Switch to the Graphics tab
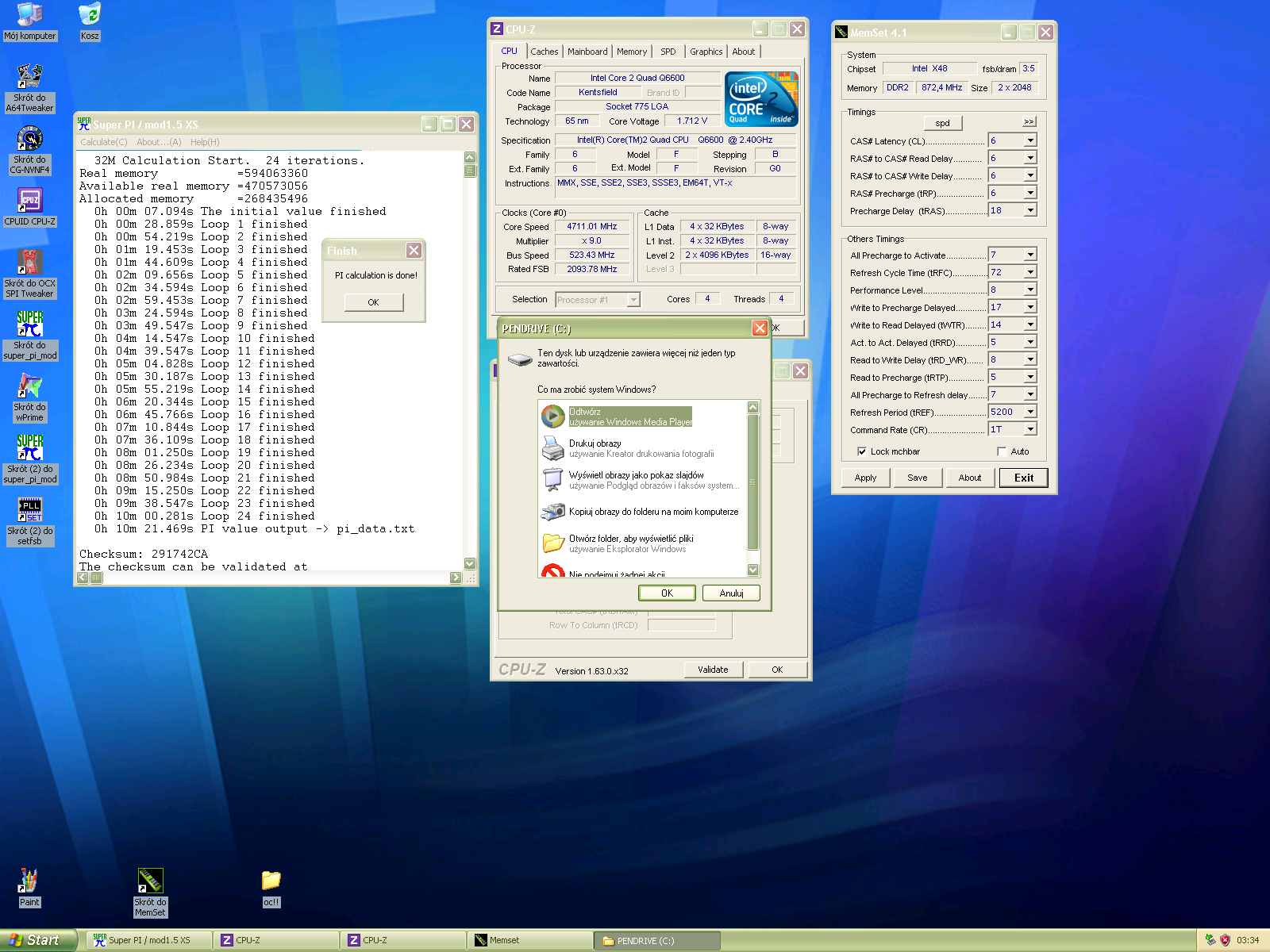 point(706,52)
